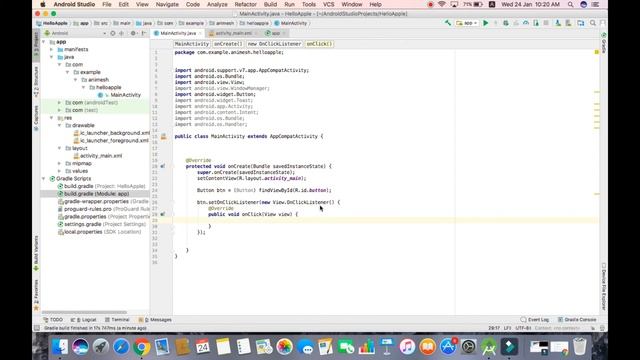
Task: Open the Gradle Console button
Action: pyautogui.click(x=577, y=320)
